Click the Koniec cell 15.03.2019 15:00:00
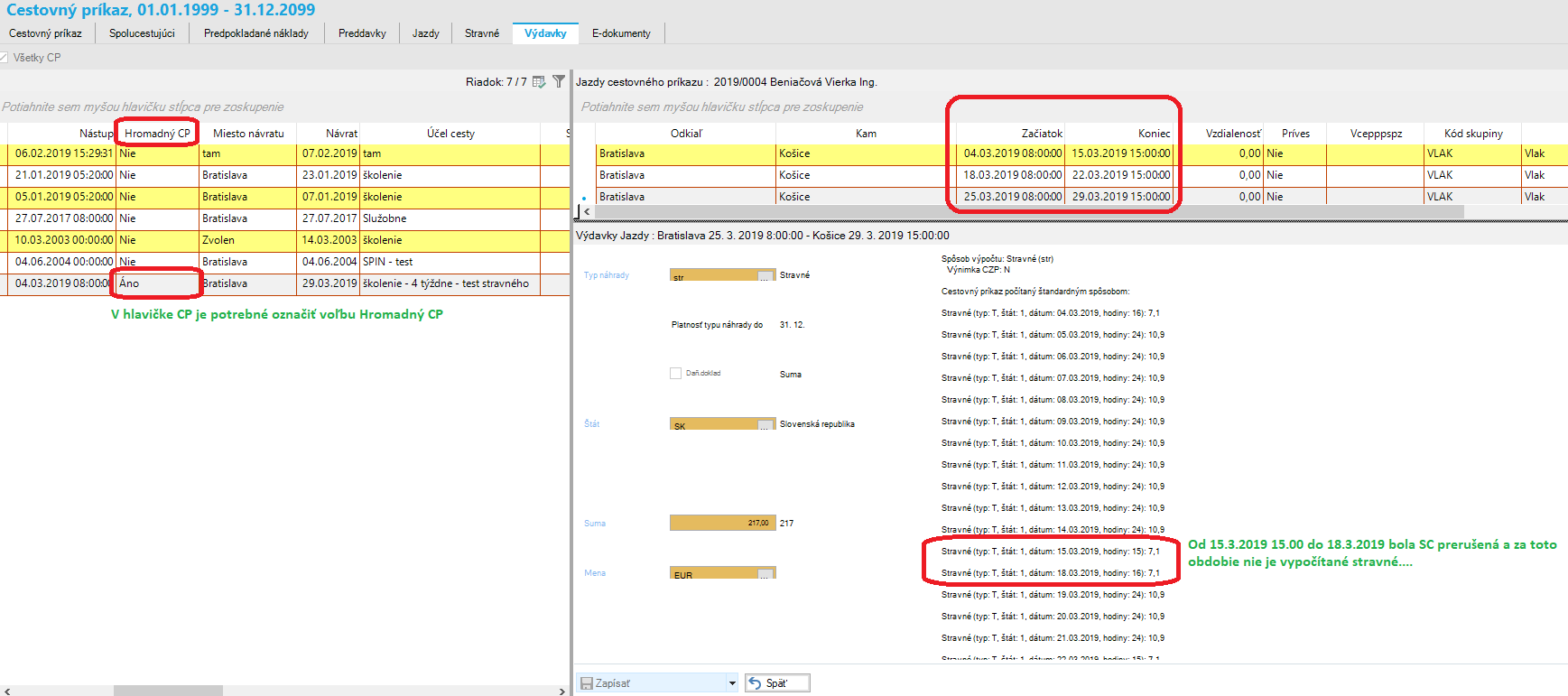Image resolution: width=1568 pixels, height=696 pixels. [x=1120, y=153]
